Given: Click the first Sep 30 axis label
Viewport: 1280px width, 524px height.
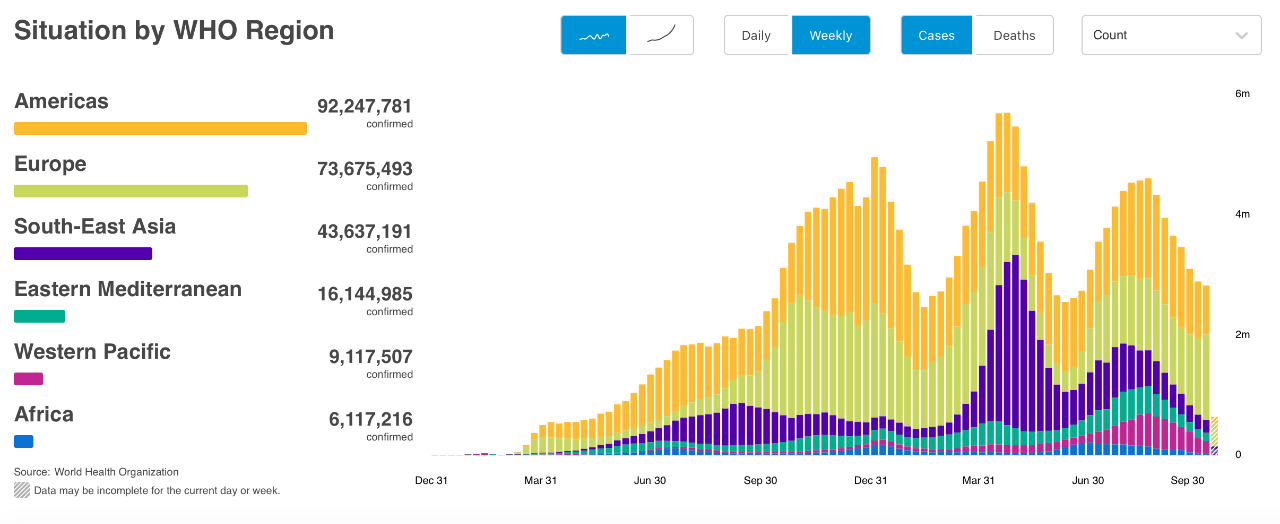Looking at the screenshot, I should pyautogui.click(x=760, y=480).
